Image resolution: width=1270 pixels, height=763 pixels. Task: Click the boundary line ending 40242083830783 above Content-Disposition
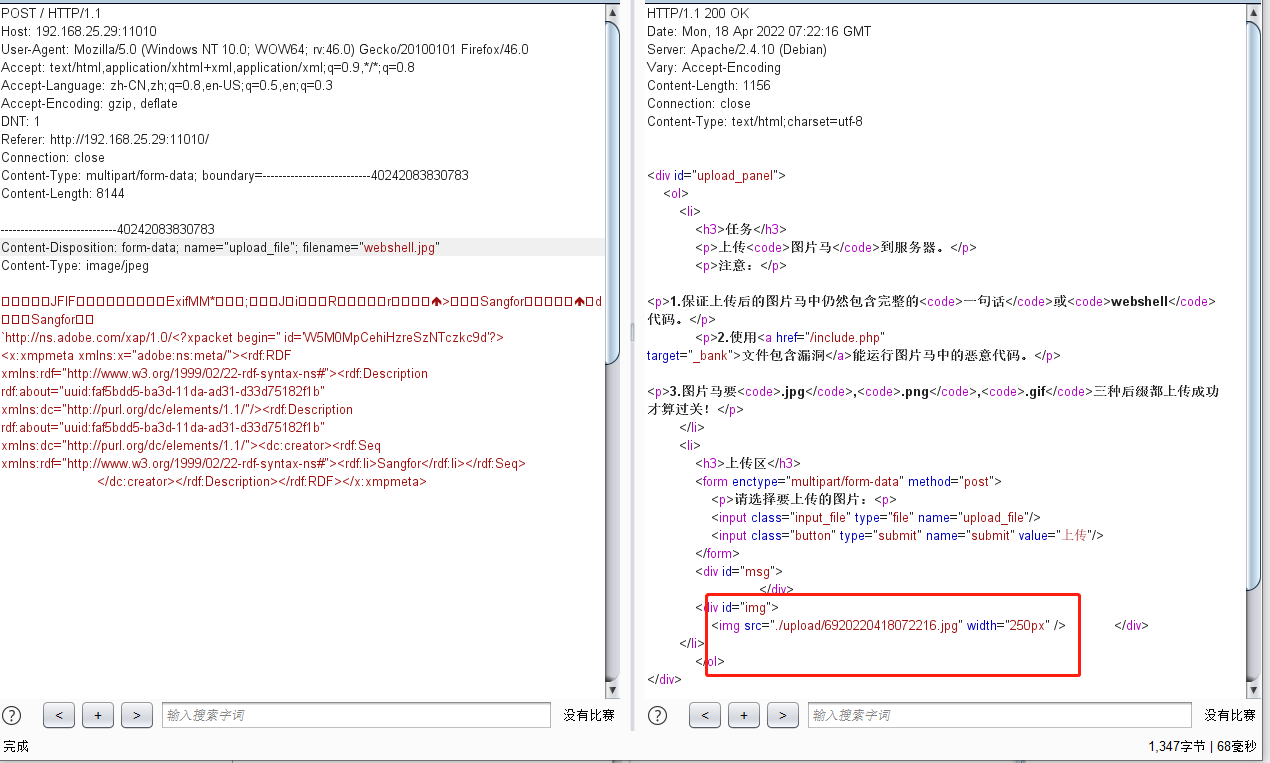pos(108,229)
